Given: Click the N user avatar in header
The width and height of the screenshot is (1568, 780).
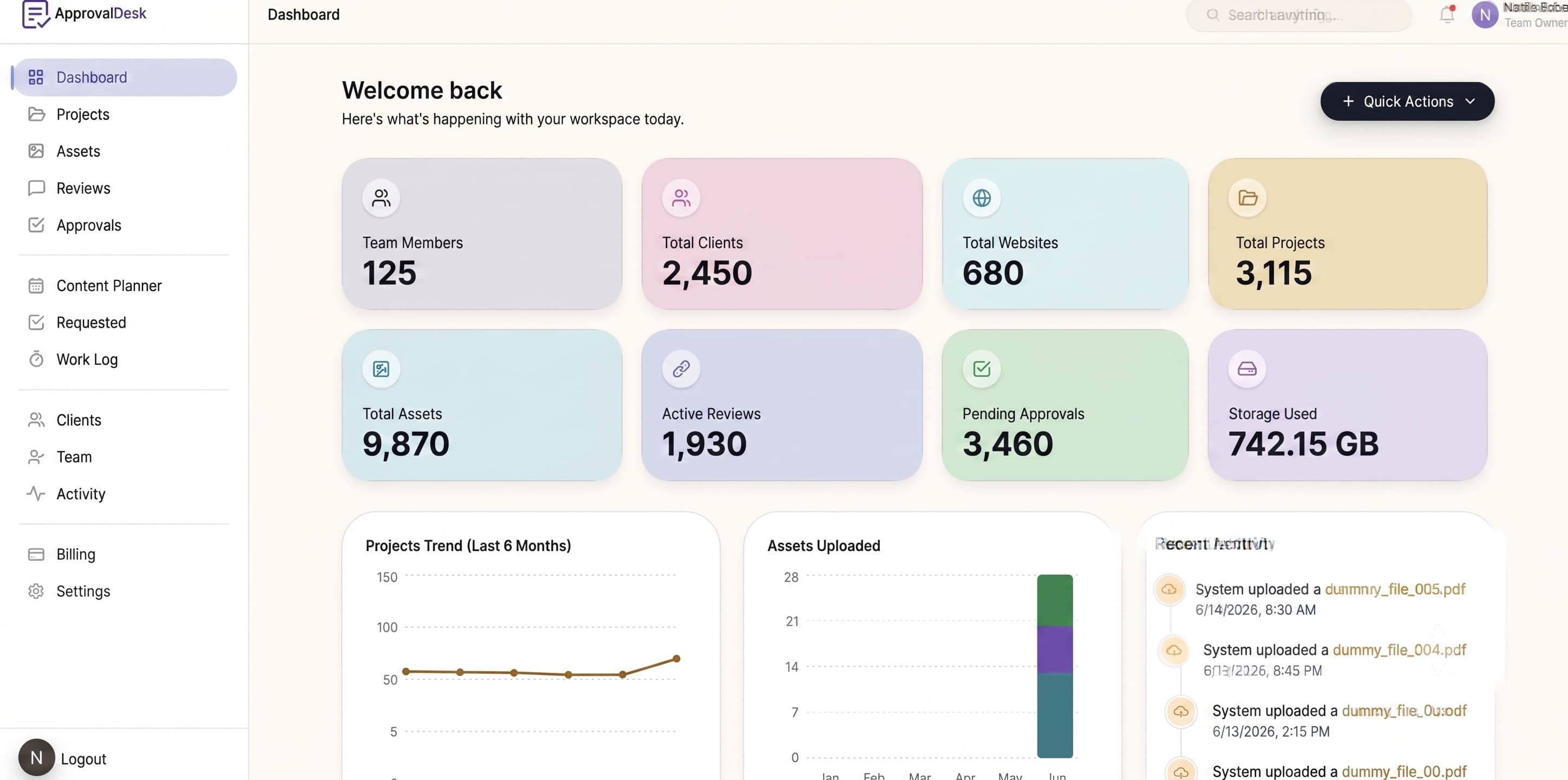Looking at the screenshot, I should [1485, 15].
